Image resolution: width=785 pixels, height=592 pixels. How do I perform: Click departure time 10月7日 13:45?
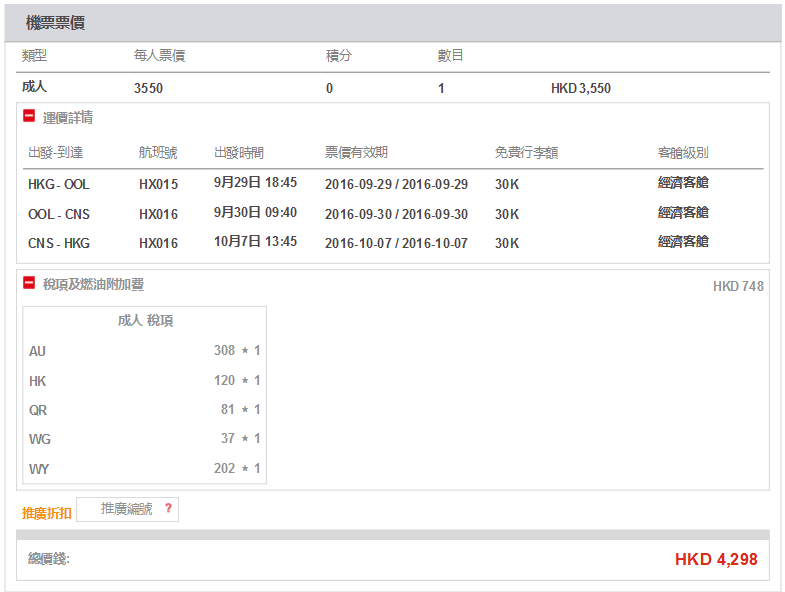coord(255,241)
